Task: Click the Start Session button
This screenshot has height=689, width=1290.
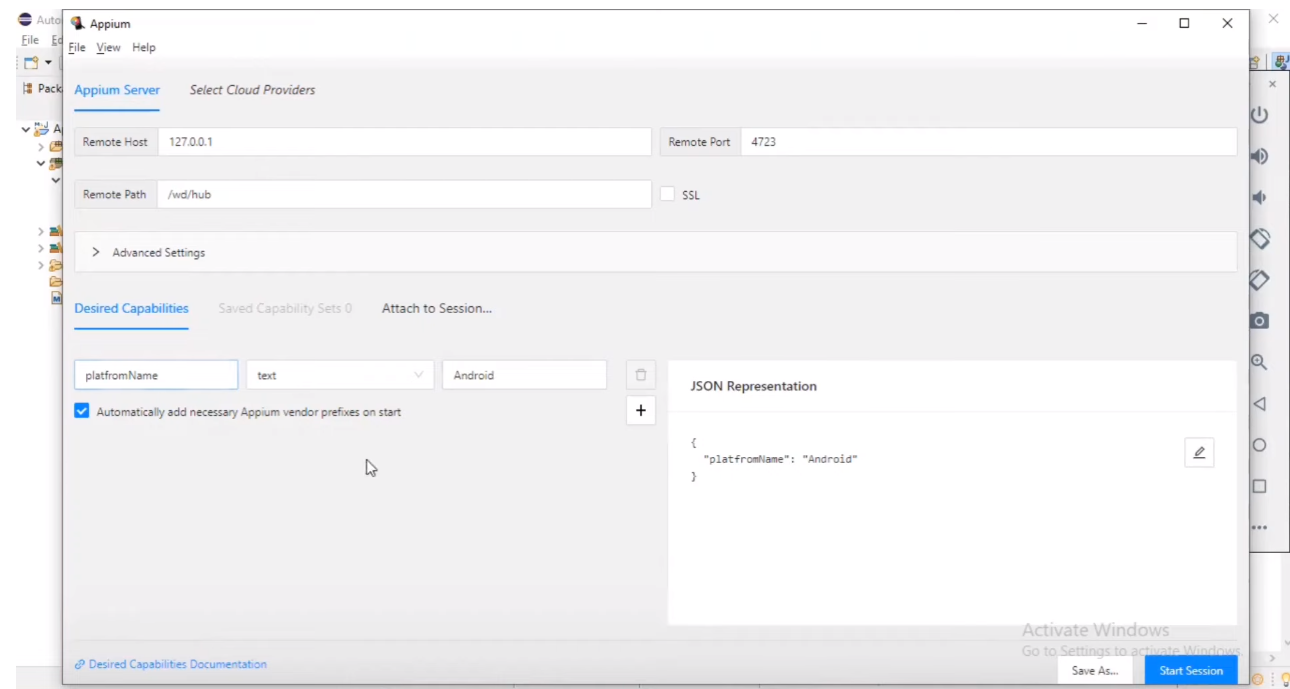Action: tap(1191, 670)
